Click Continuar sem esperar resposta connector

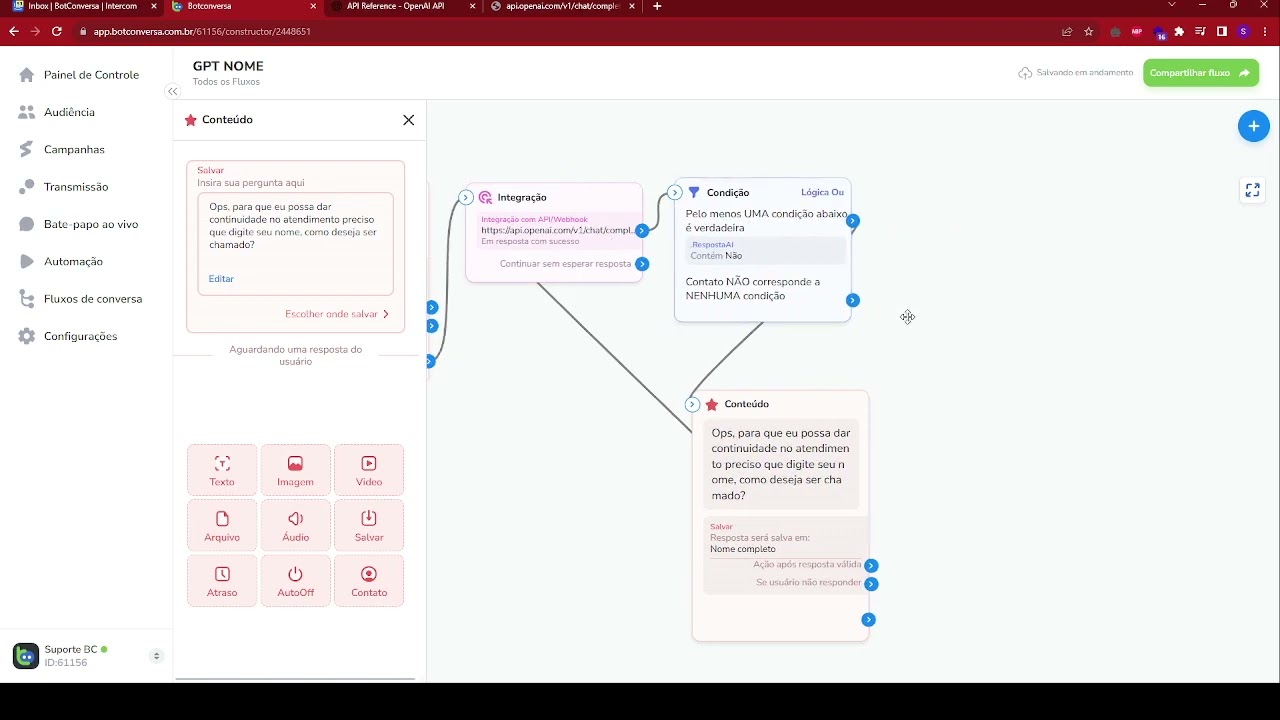(x=642, y=264)
